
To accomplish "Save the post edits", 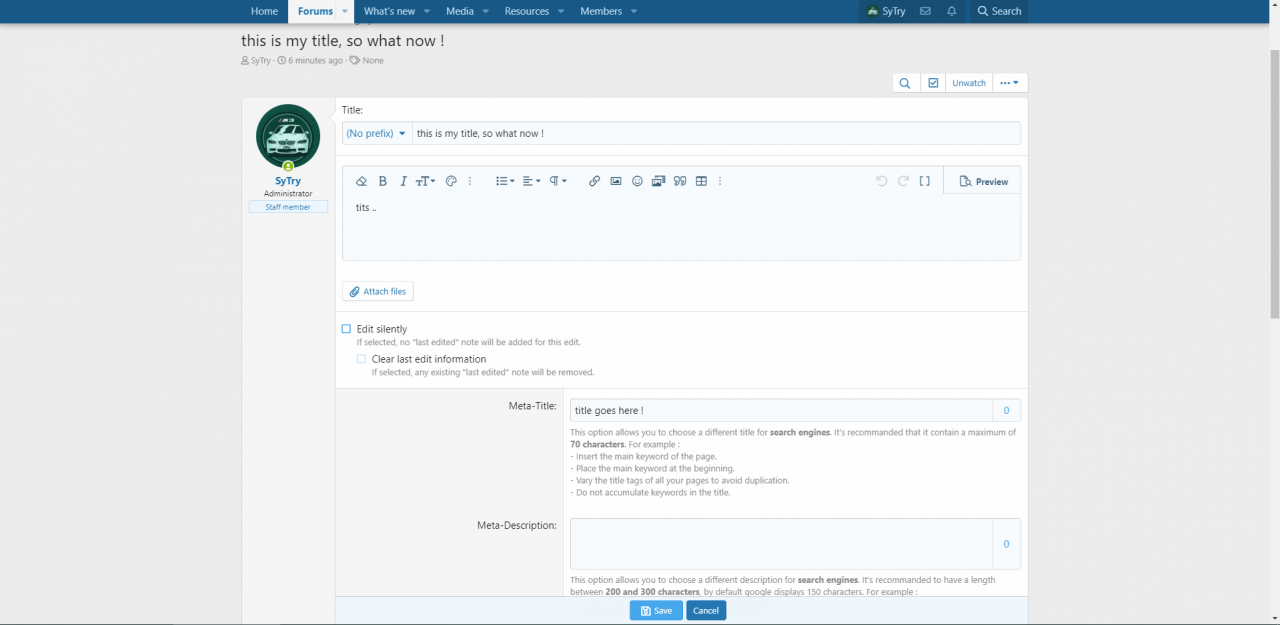I will click(x=656, y=610).
